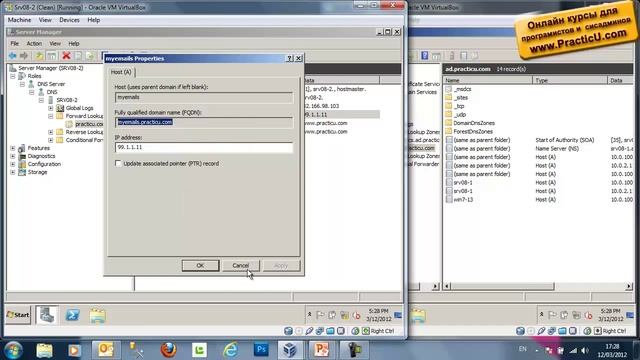The width and height of the screenshot is (640, 360).
Task: Select the DomainDnsZones folder row
Action: [470, 123]
